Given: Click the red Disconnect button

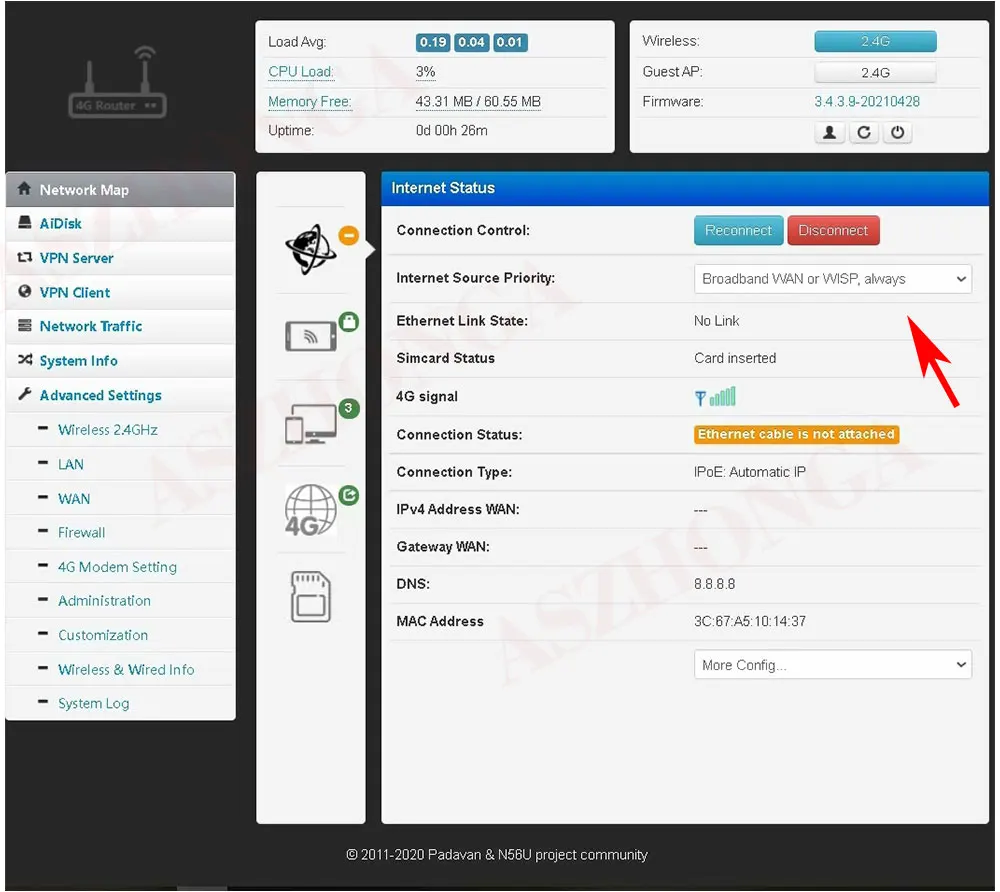Looking at the screenshot, I should [835, 231].
